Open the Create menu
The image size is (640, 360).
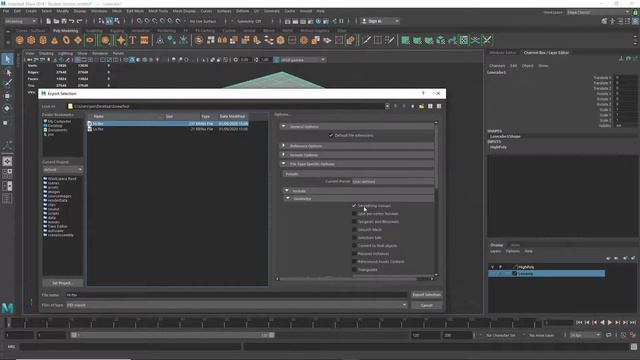coord(31,11)
